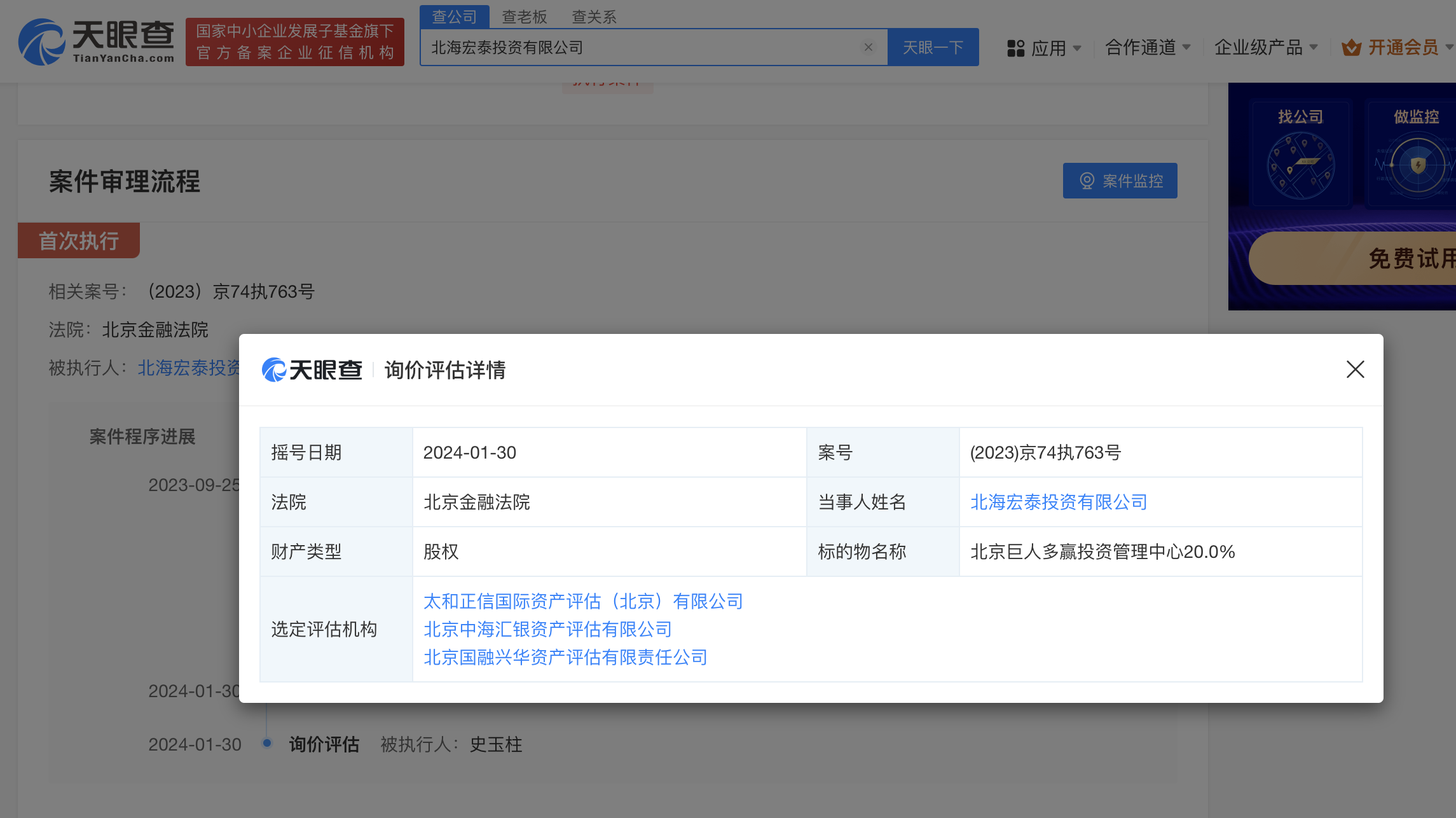This screenshot has width=1456, height=818.
Task: Click inside the company search input field
Action: 636,46
